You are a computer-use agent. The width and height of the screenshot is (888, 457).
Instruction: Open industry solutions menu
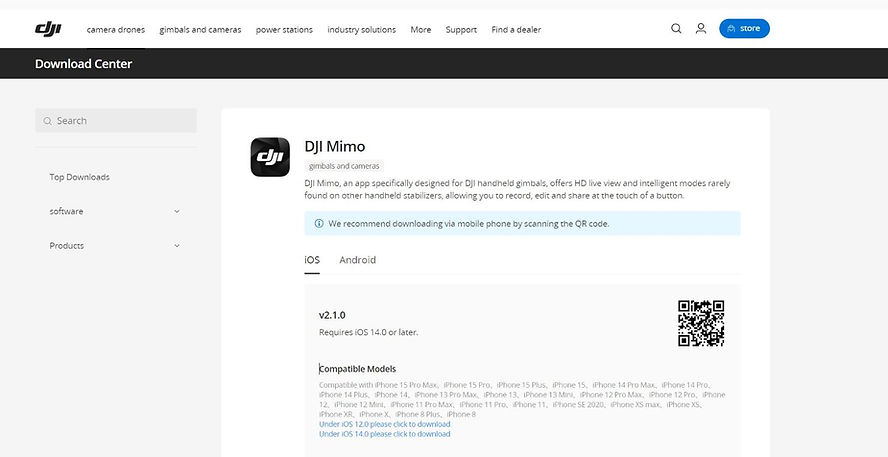(361, 29)
